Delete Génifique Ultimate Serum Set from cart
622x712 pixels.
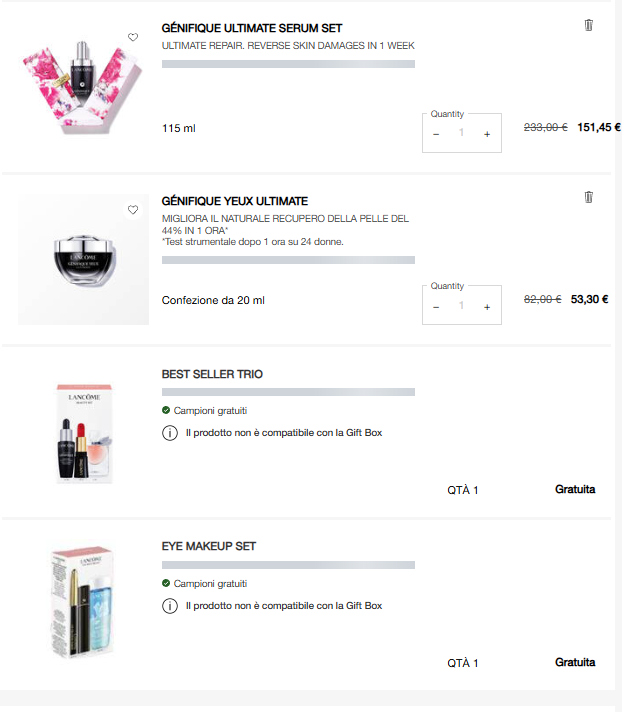coord(588,25)
